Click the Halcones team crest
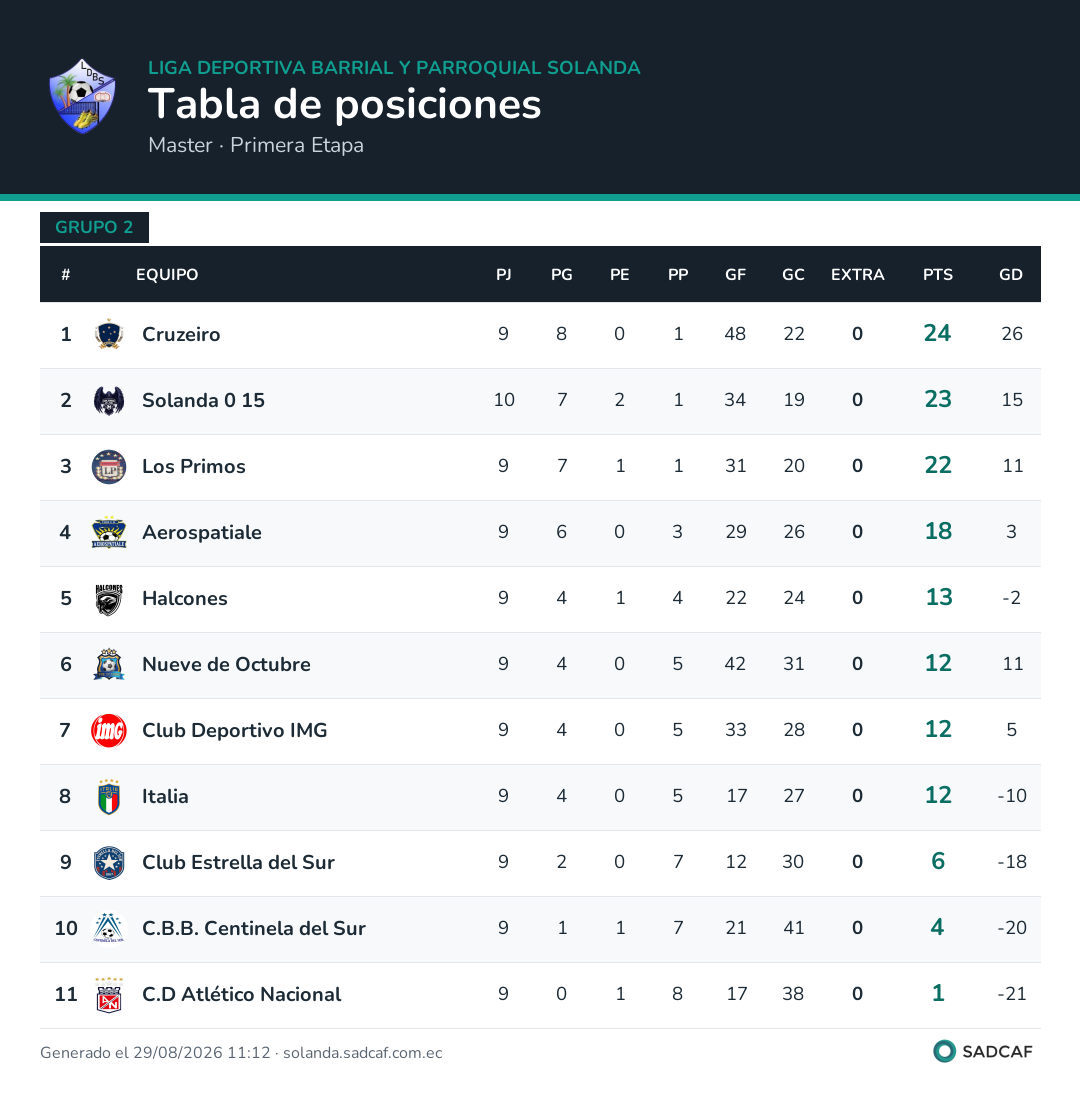This screenshot has height=1104, width=1080. (x=109, y=599)
